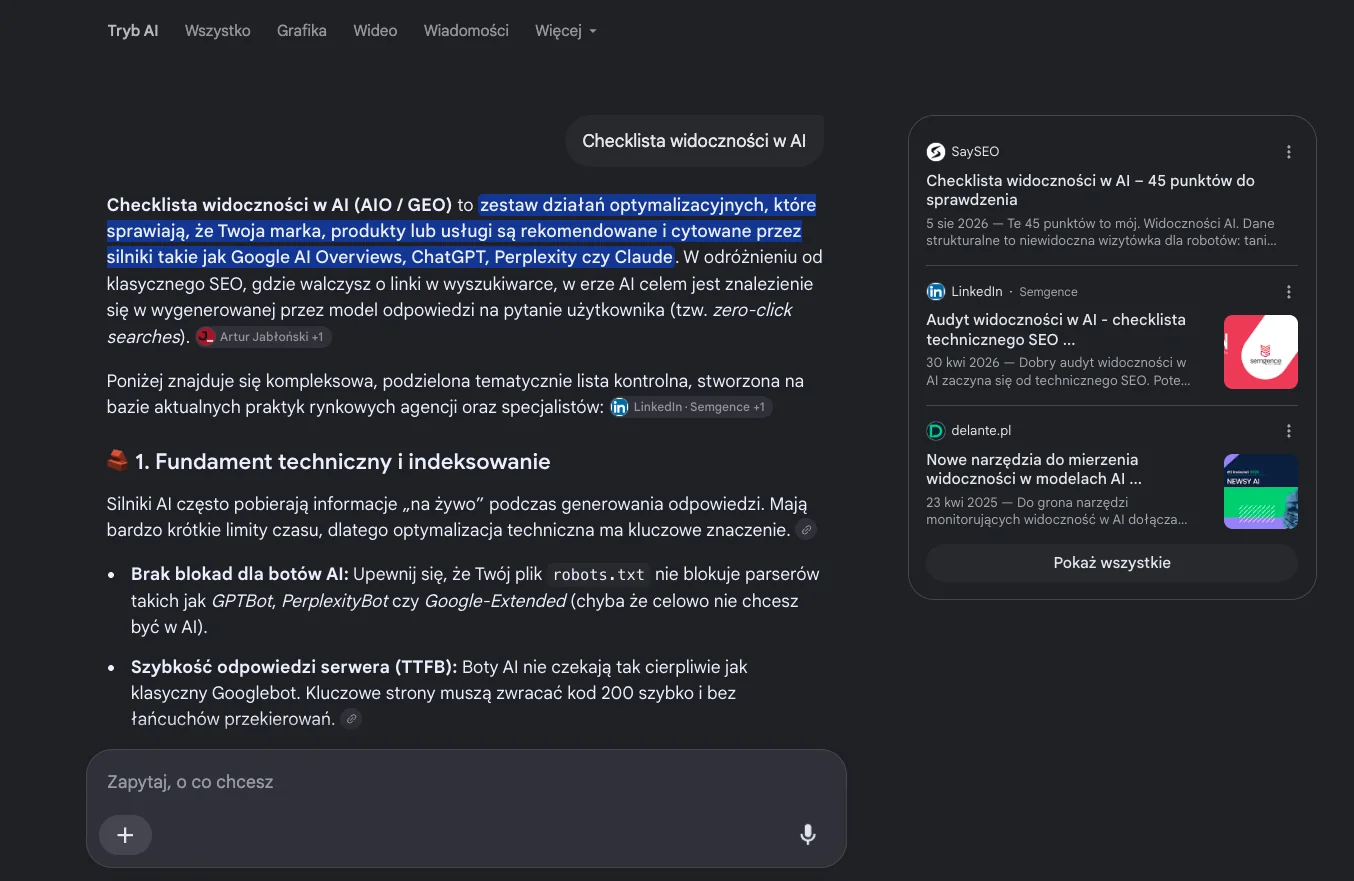Open 'Audyt widoczności w AI' article link
This screenshot has height=881, width=1354.
tap(1056, 329)
